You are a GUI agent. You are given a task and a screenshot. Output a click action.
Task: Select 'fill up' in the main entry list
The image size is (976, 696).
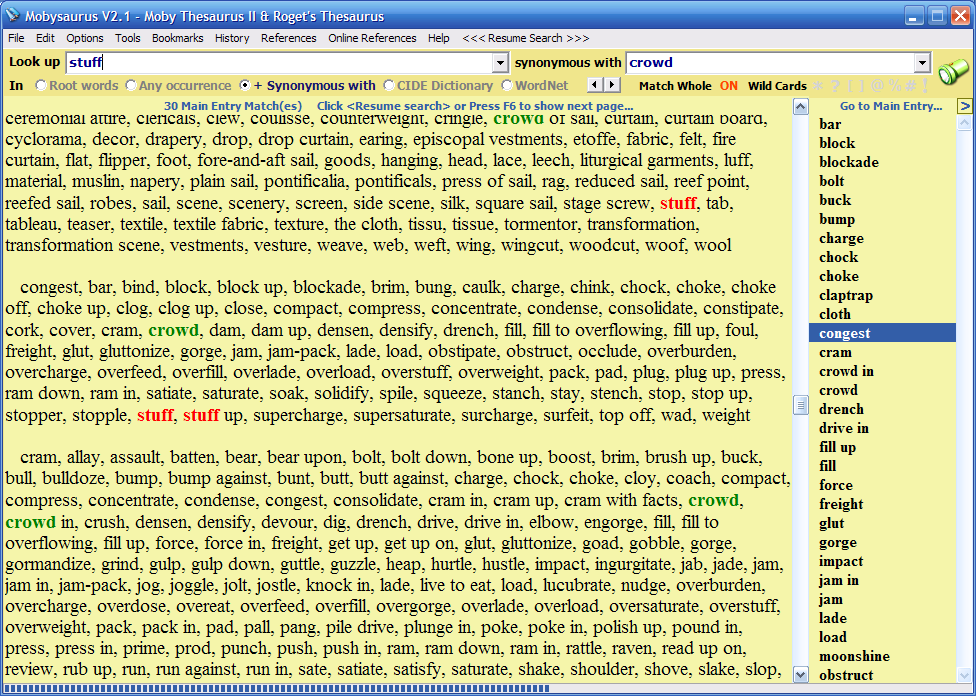(x=837, y=448)
